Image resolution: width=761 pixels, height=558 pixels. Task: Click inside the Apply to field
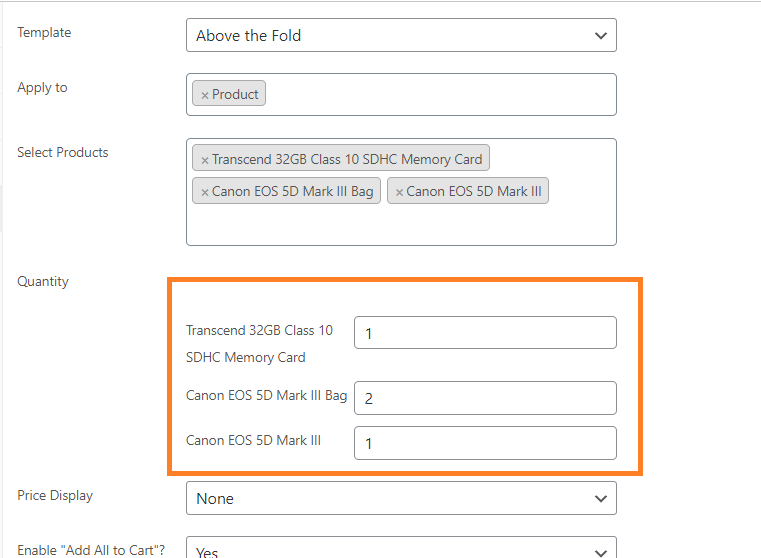tap(401, 95)
